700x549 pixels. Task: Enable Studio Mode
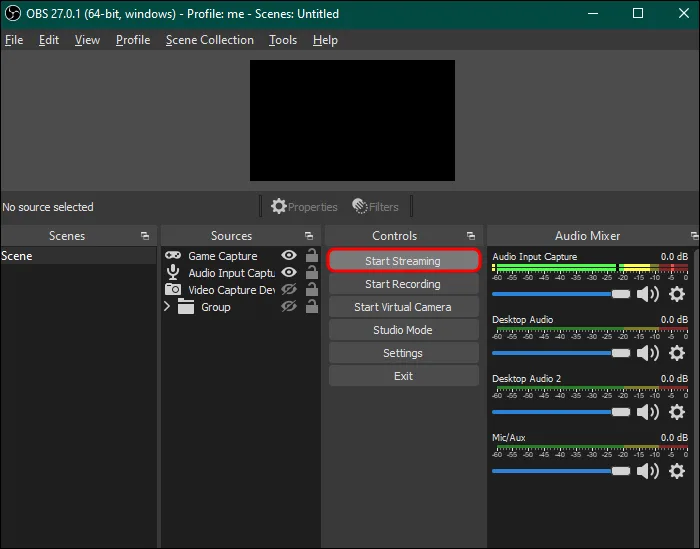pos(403,330)
